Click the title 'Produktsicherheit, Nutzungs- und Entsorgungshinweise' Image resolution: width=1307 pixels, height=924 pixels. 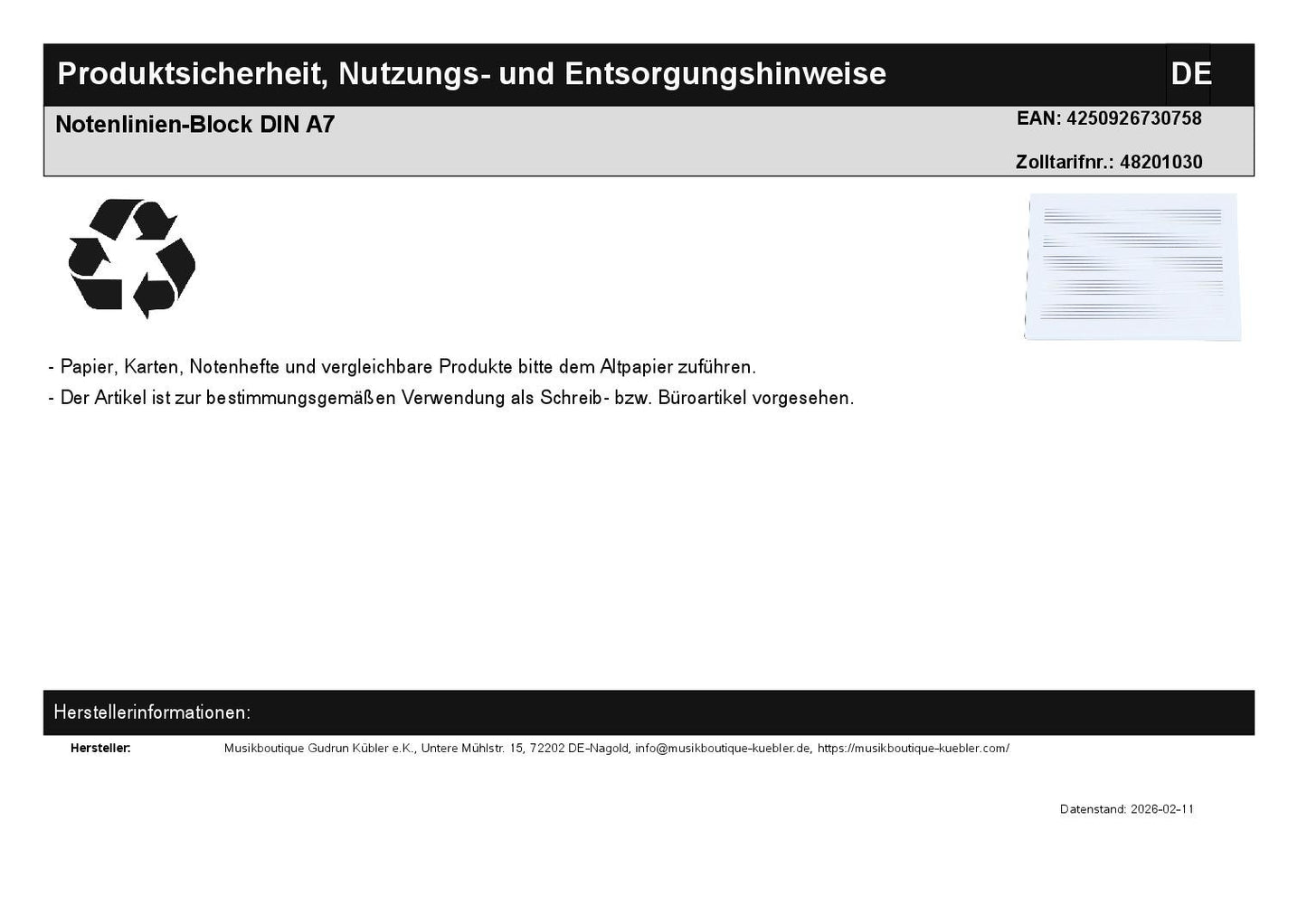tap(471, 74)
